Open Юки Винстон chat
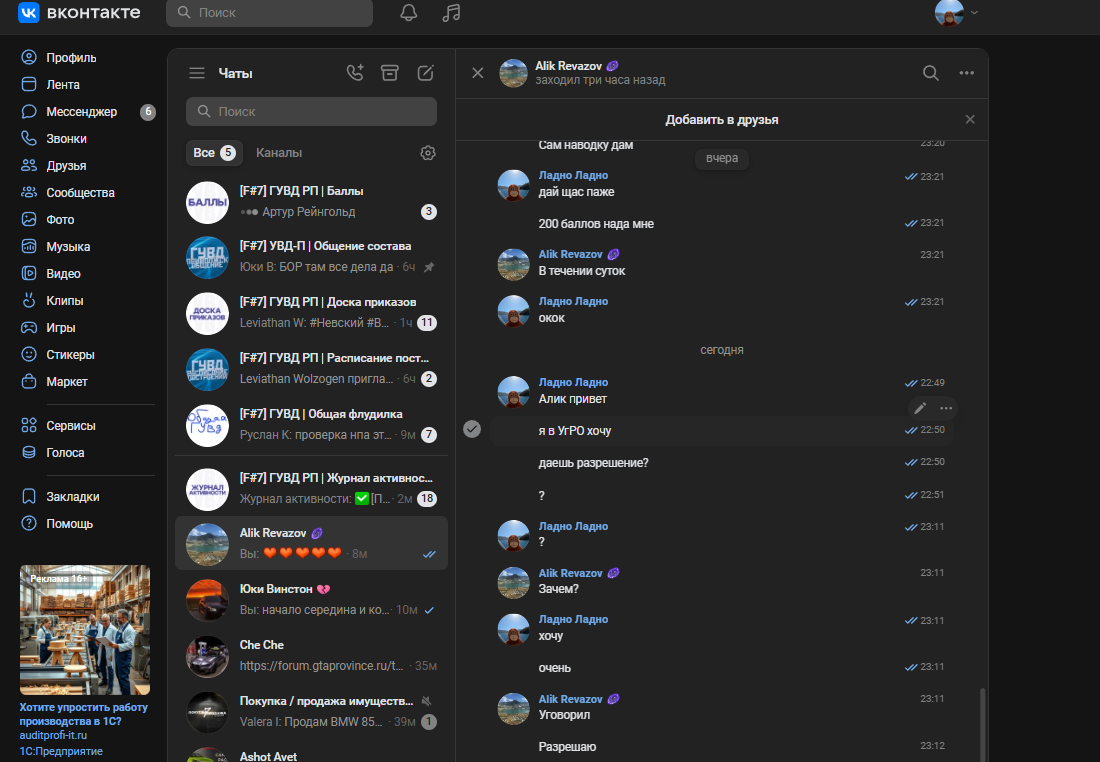The height and width of the screenshot is (762, 1100). [311, 600]
